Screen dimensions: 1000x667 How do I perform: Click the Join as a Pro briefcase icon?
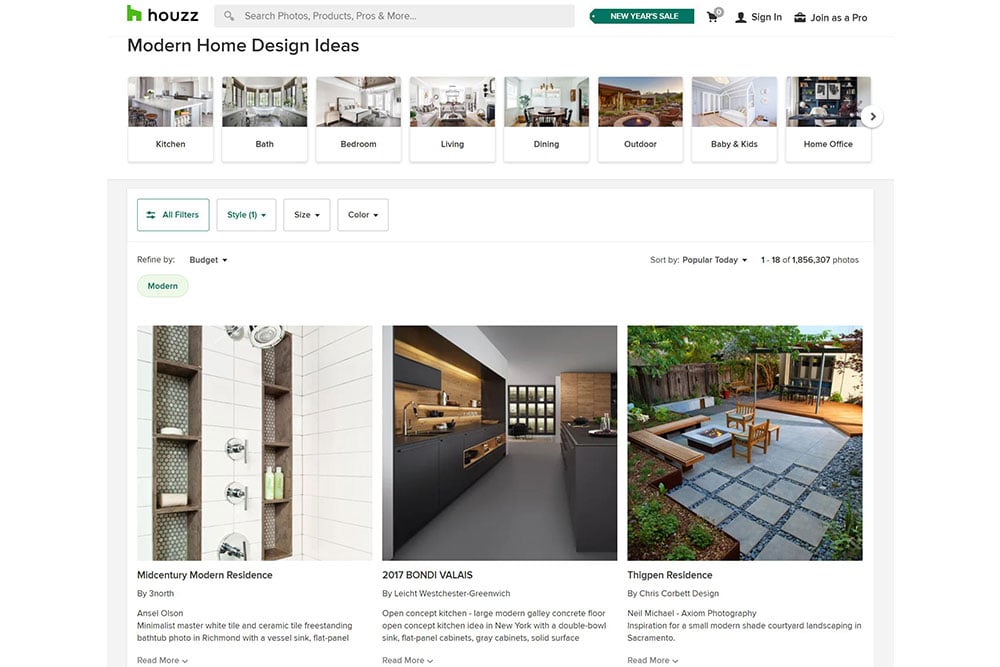pyautogui.click(x=800, y=17)
